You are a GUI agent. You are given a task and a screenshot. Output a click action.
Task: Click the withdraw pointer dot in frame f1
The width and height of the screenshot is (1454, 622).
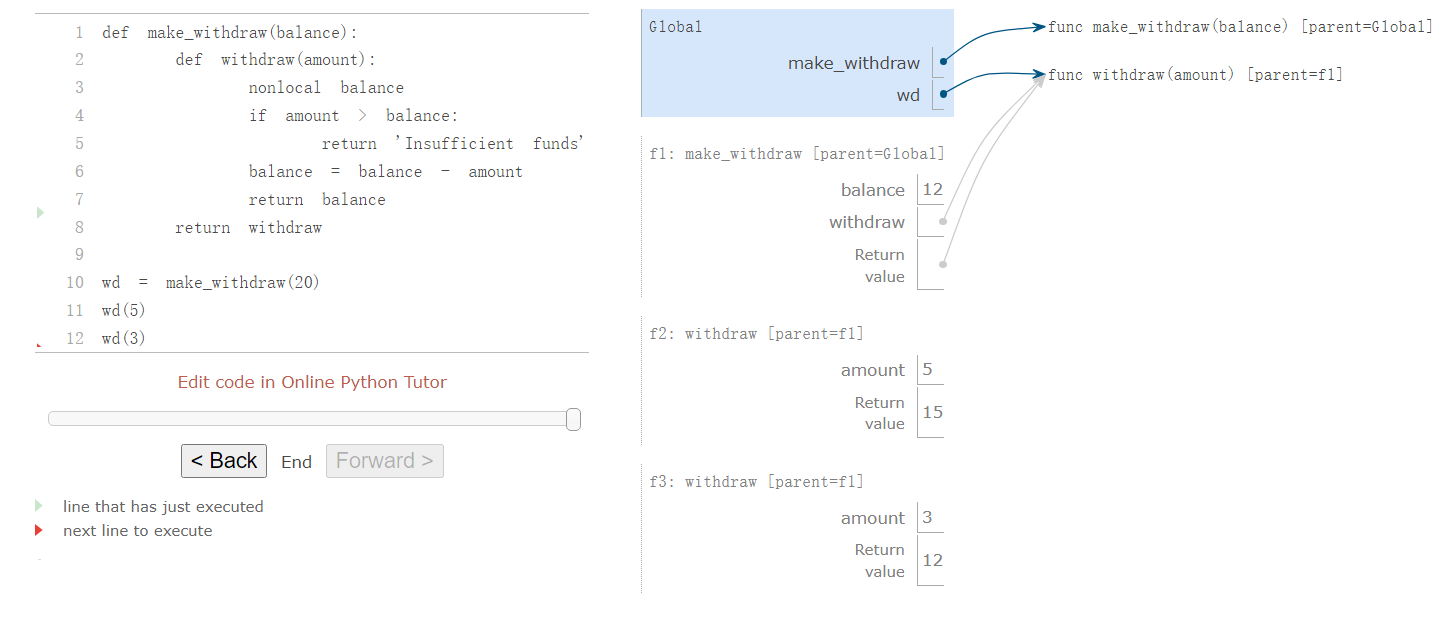click(942, 222)
